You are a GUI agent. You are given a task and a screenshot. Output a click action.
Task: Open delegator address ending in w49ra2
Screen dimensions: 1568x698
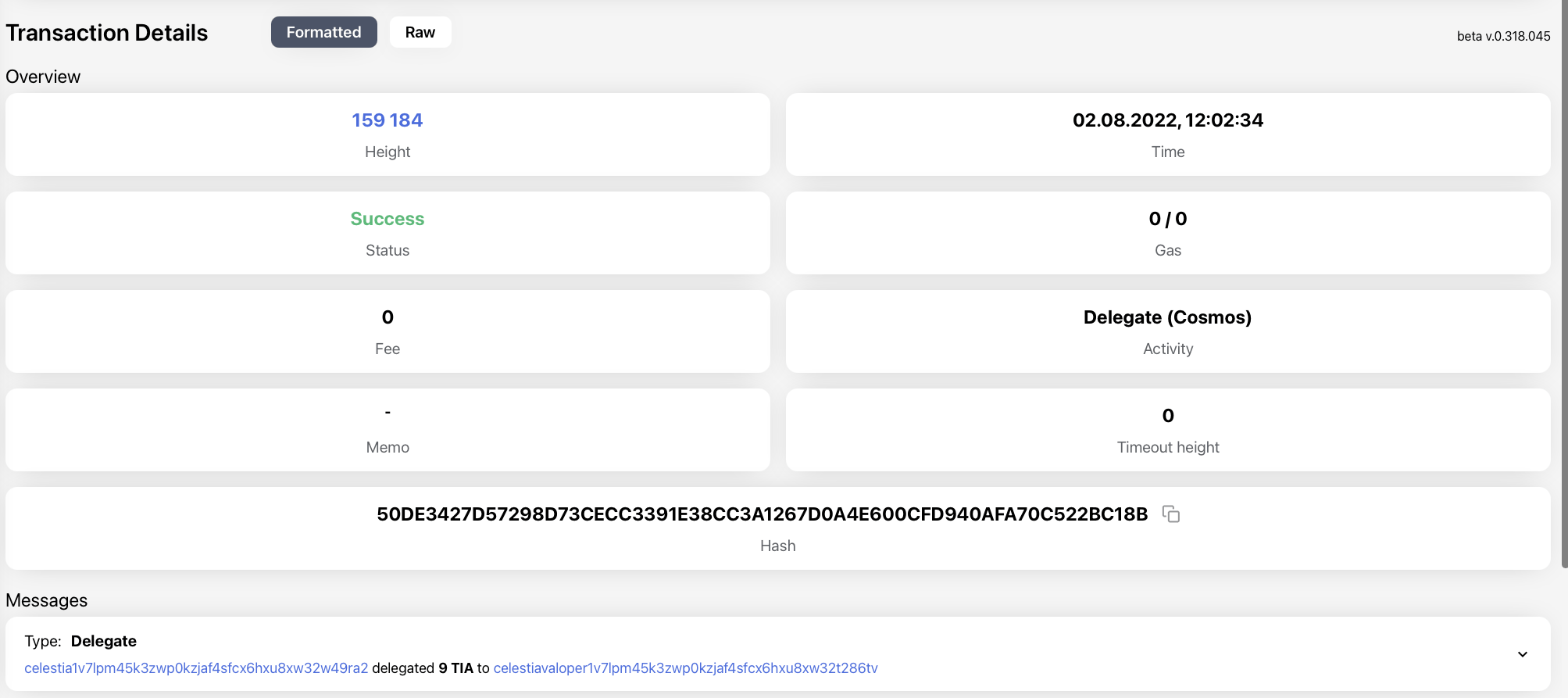196,668
